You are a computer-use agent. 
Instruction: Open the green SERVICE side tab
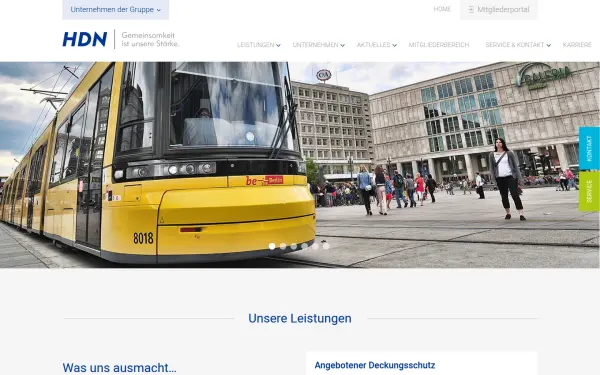(x=589, y=191)
